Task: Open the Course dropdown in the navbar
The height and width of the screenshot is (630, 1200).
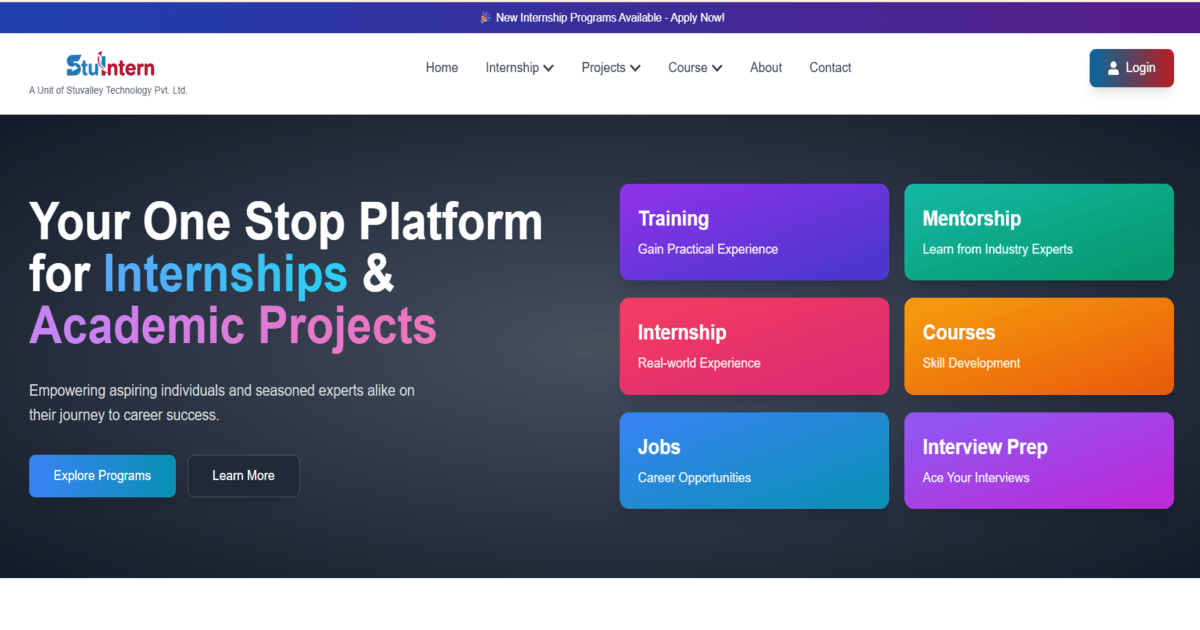Action: [694, 67]
